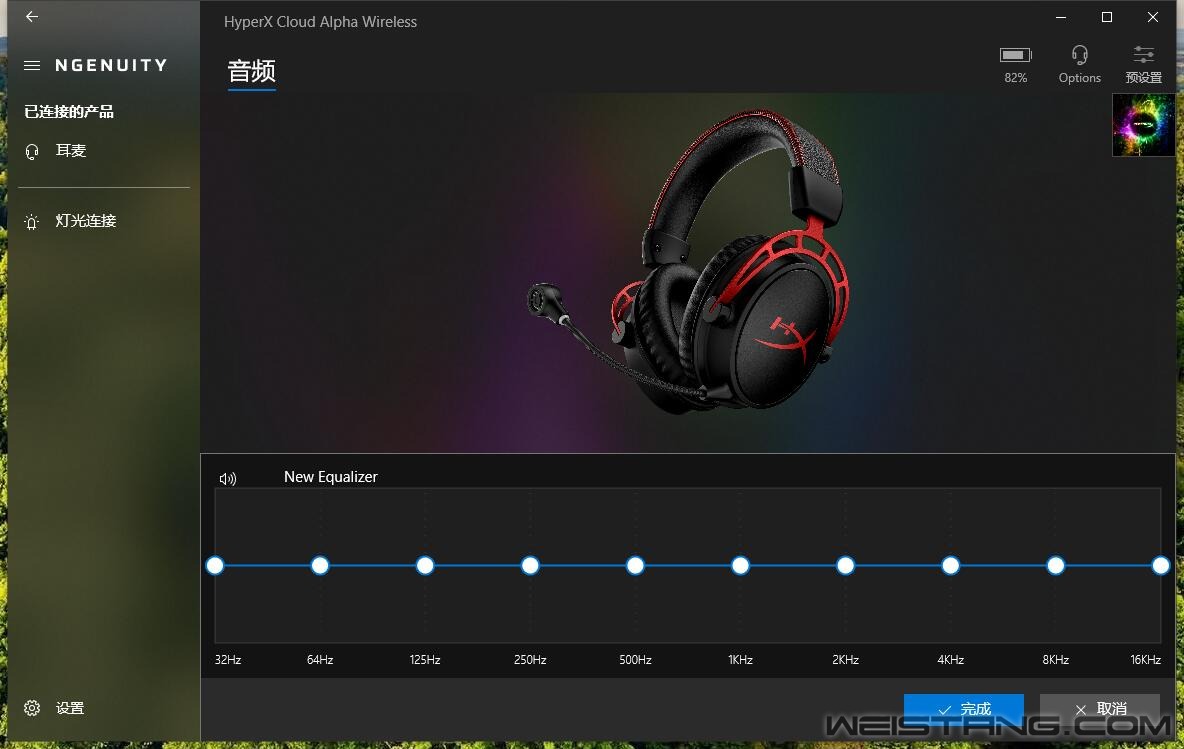Select the 音频 tab
The width and height of the screenshot is (1184, 749).
click(x=251, y=72)
